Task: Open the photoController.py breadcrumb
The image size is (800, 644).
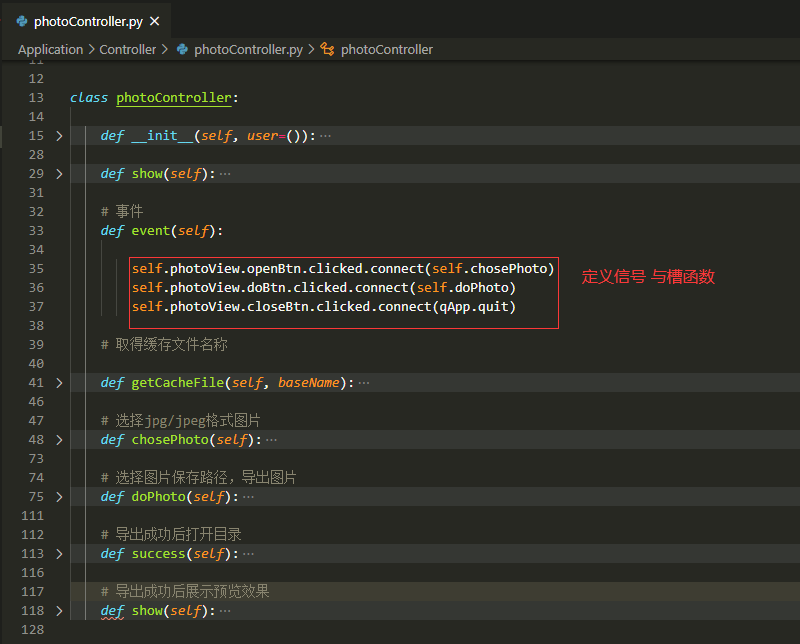Action: [248, 49]
